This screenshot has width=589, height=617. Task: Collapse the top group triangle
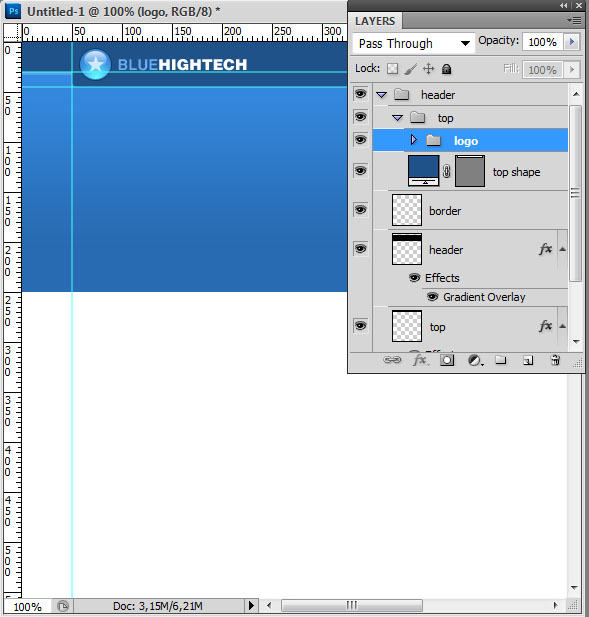398,118
